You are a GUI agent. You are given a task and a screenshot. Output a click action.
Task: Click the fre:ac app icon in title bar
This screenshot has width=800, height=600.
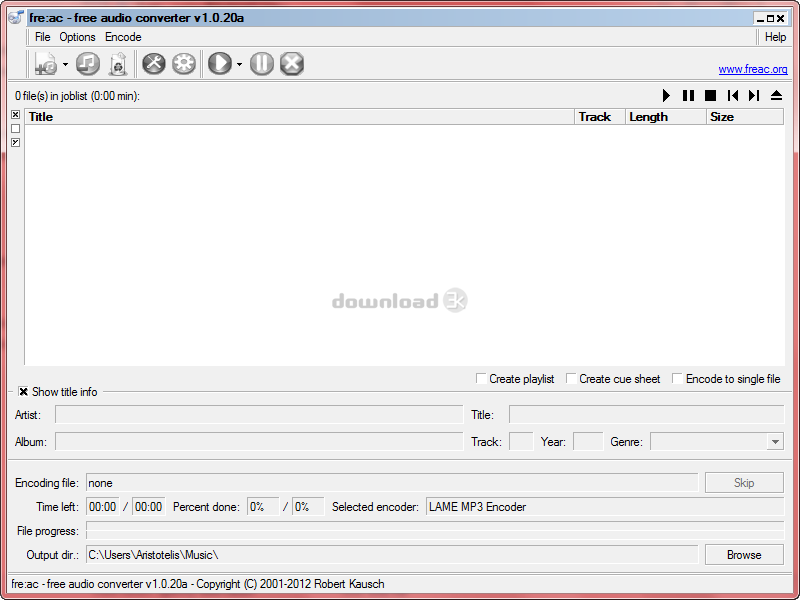[16, 17]
